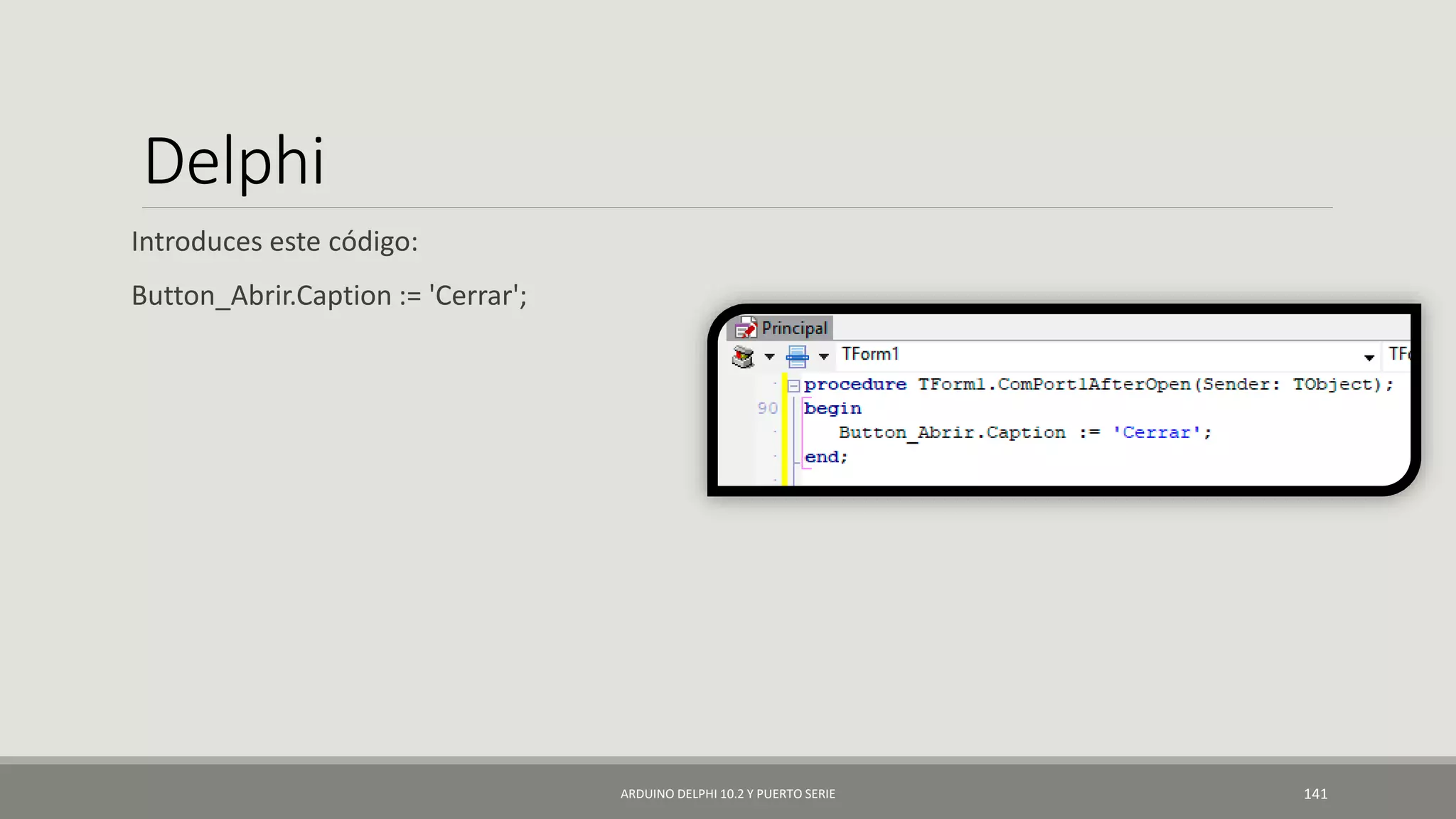Collapse the ComPort1AfterOpen procedure block

794,386
